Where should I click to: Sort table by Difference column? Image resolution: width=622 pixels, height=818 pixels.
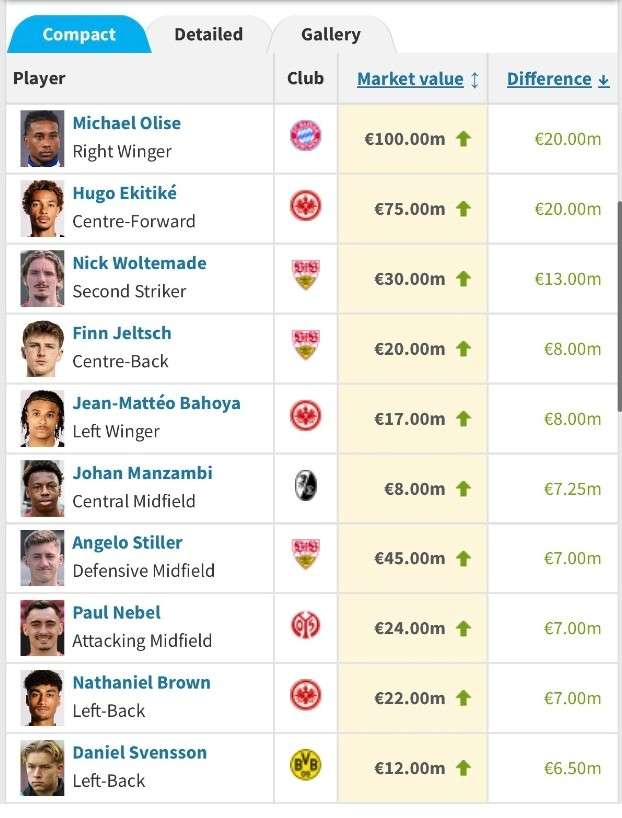549,79
